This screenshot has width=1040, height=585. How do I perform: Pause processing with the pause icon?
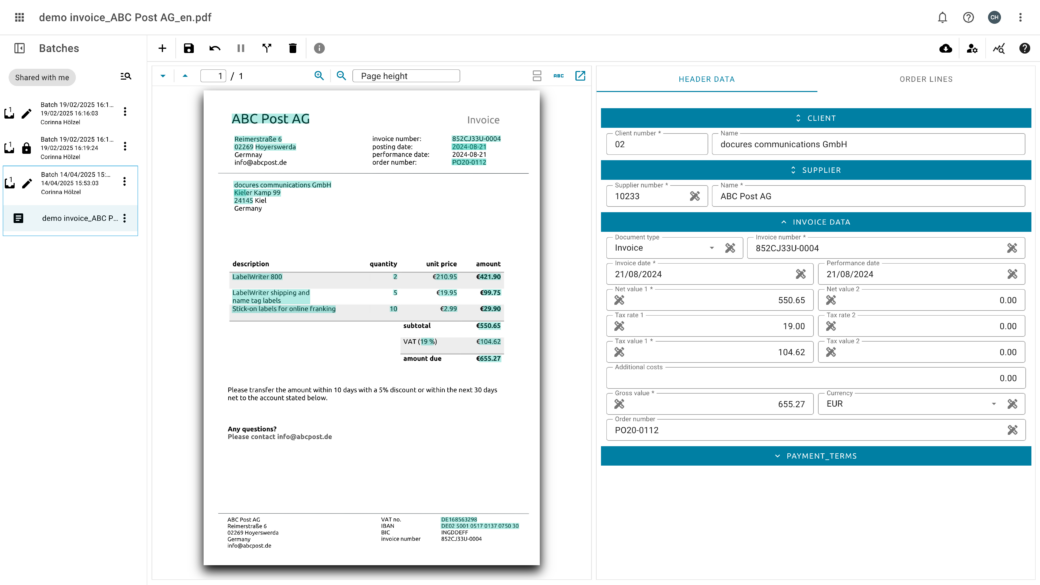[x=241, y=48]
